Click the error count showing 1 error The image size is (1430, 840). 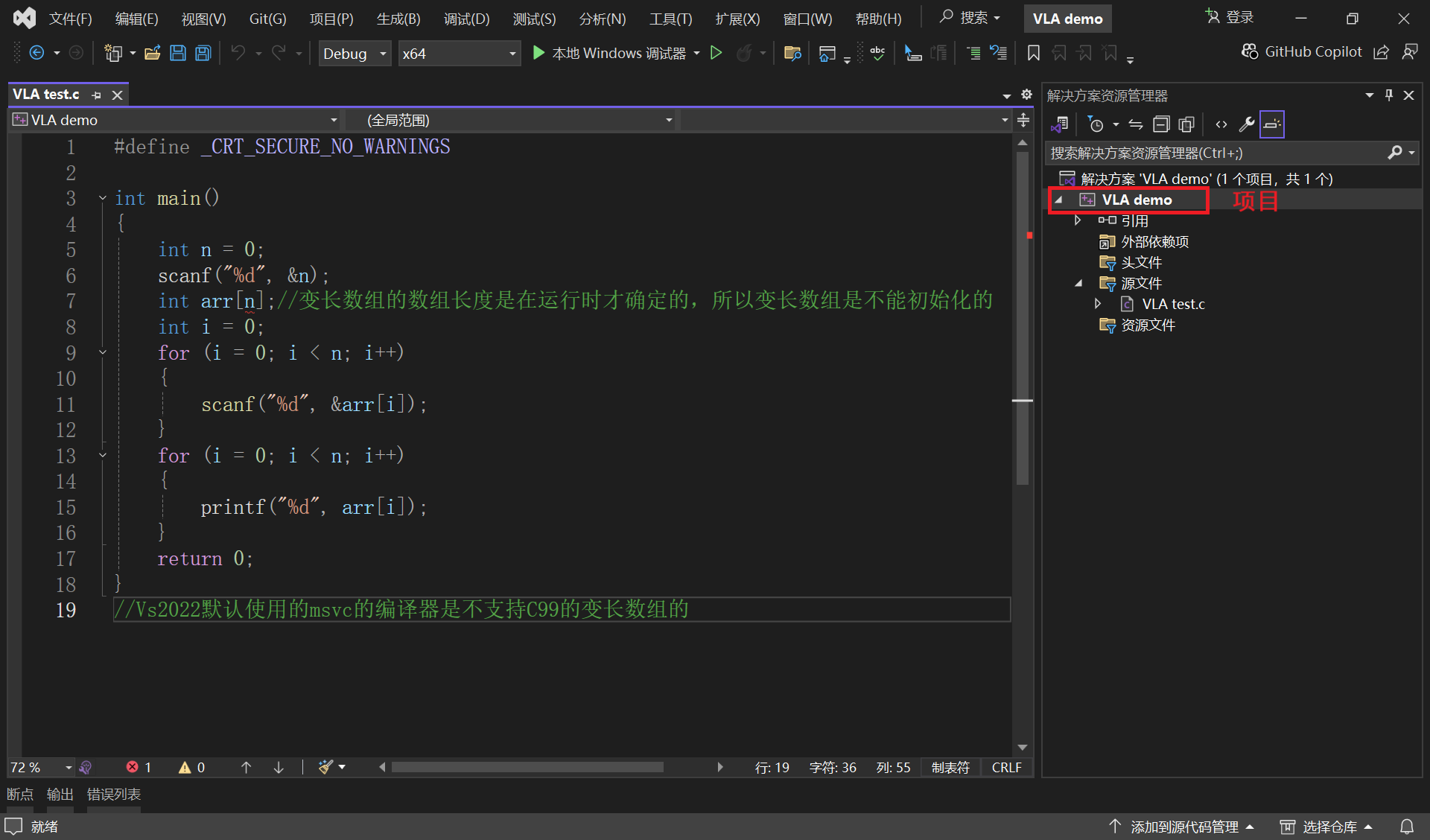(x=139, y=766)
